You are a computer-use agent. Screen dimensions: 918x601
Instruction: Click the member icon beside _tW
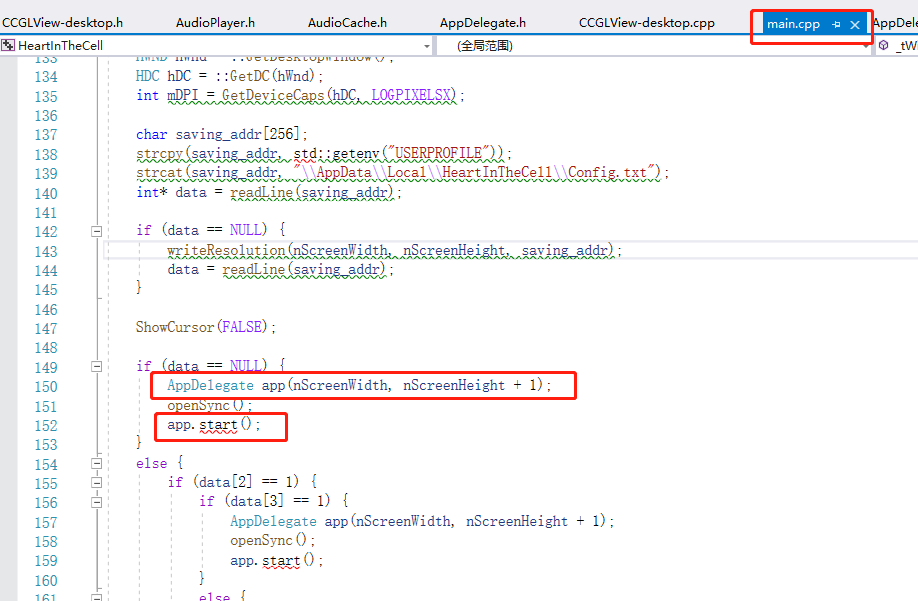(x=883, y=46)
